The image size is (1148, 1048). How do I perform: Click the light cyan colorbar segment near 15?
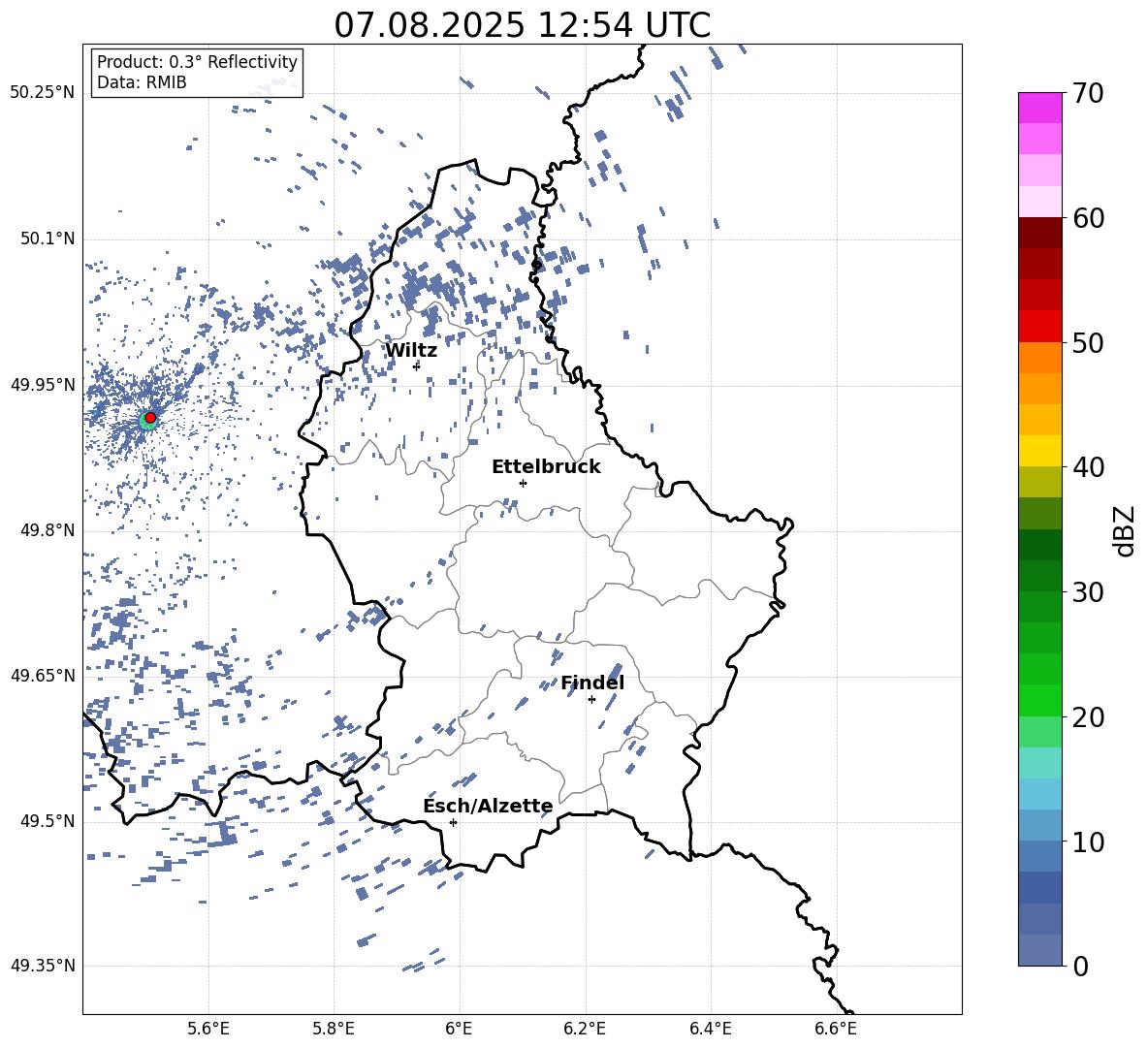[1040, 763]
